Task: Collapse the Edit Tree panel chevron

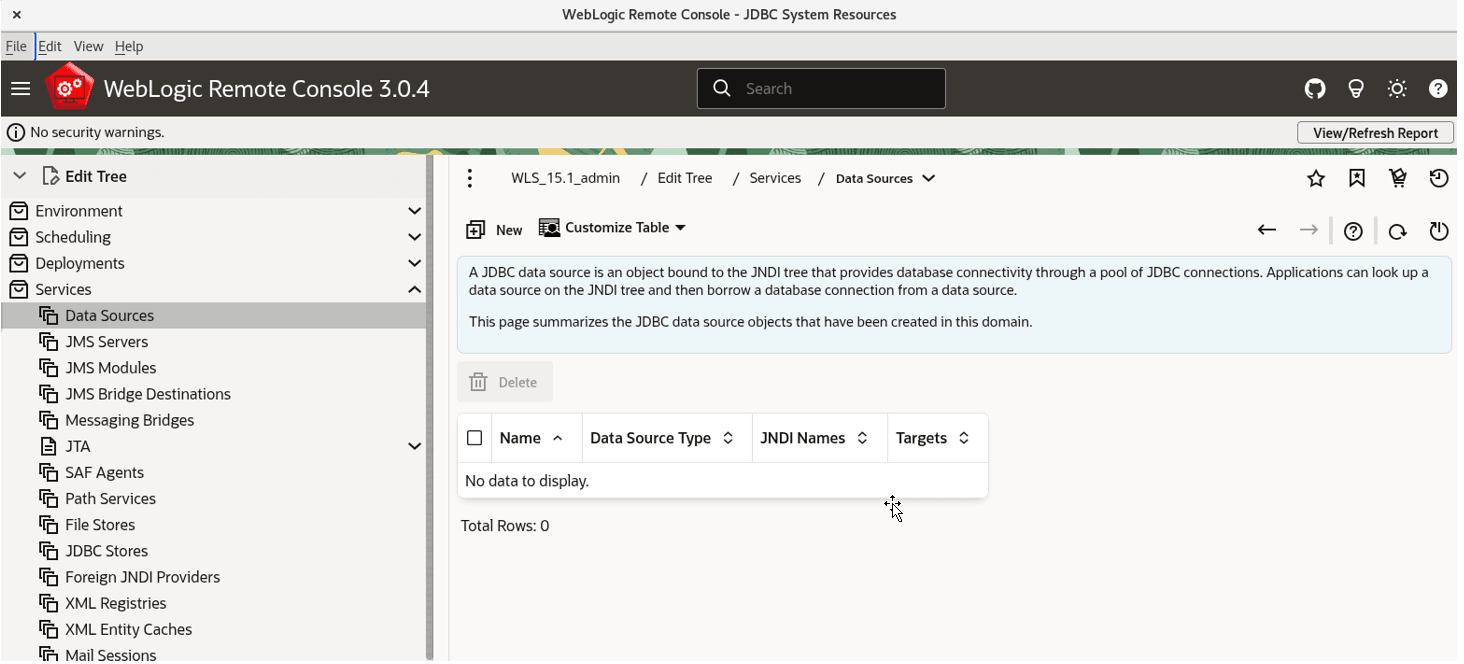Action: click(19, 176)
